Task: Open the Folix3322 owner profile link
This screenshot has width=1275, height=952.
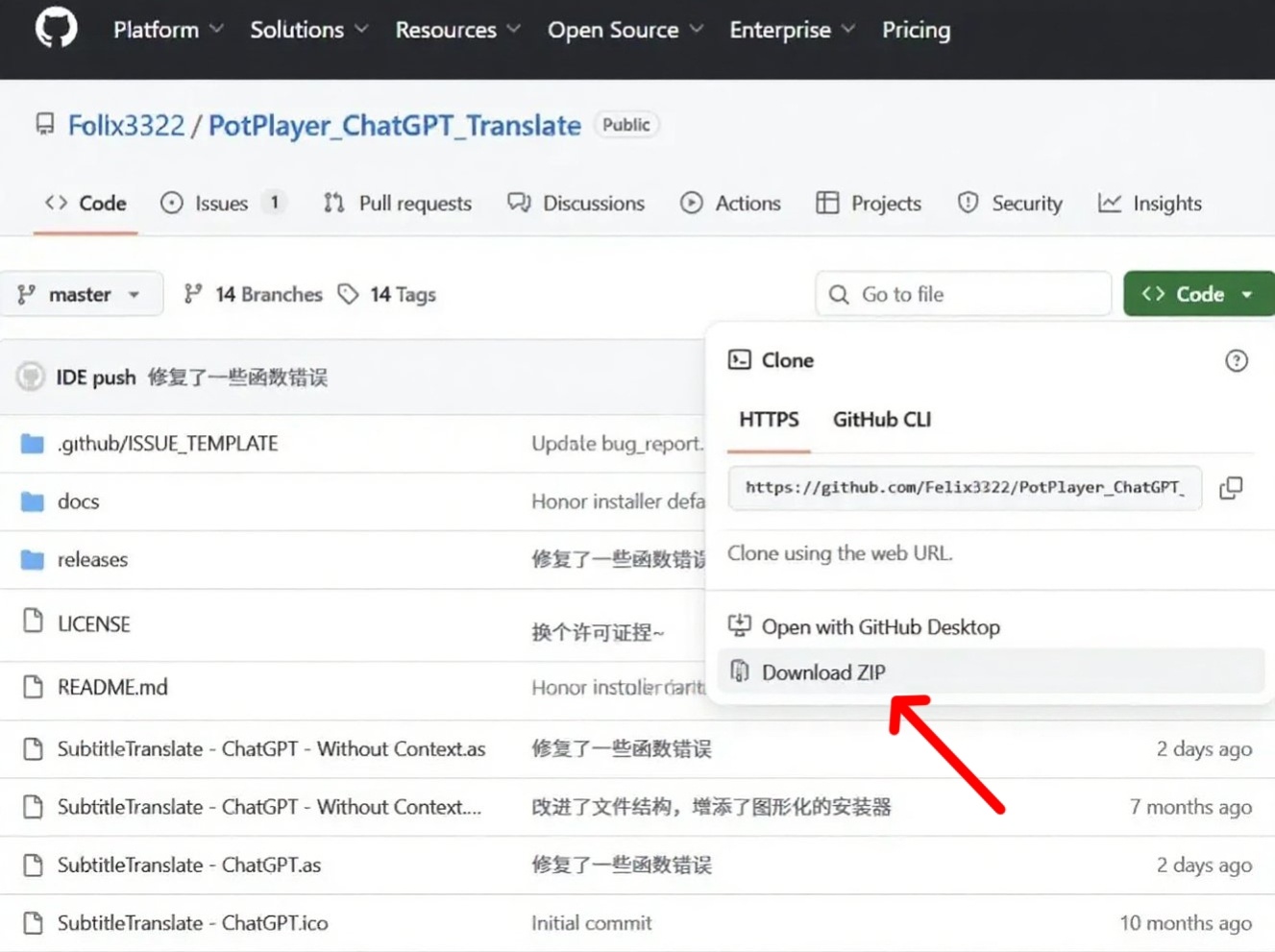Action: [126, 126]
